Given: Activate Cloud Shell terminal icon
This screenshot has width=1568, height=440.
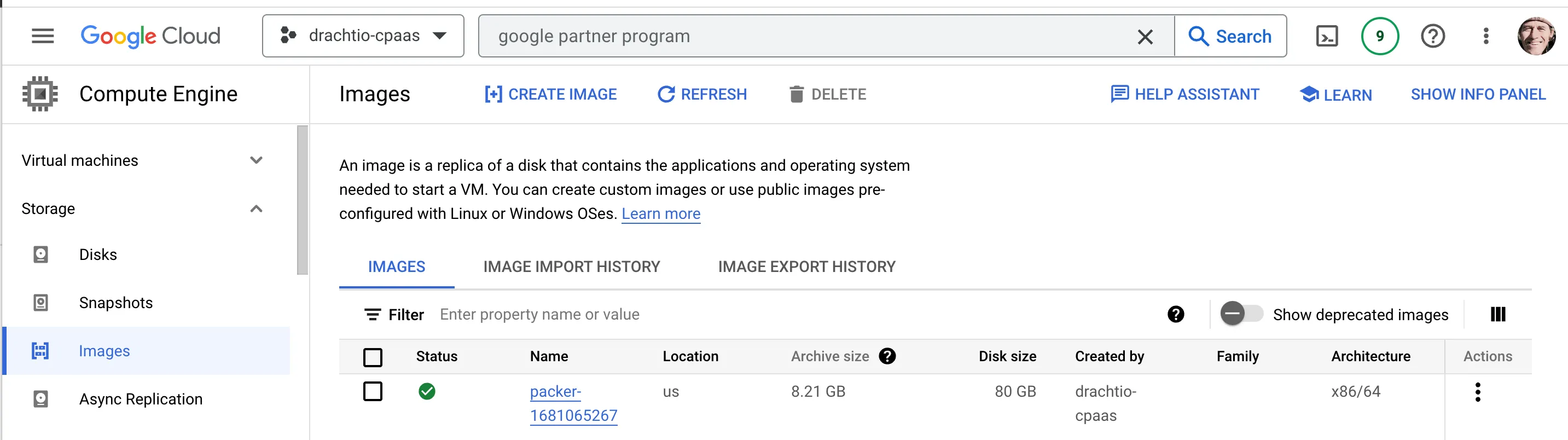Looking at the screenshot, I should (1327, 36).
